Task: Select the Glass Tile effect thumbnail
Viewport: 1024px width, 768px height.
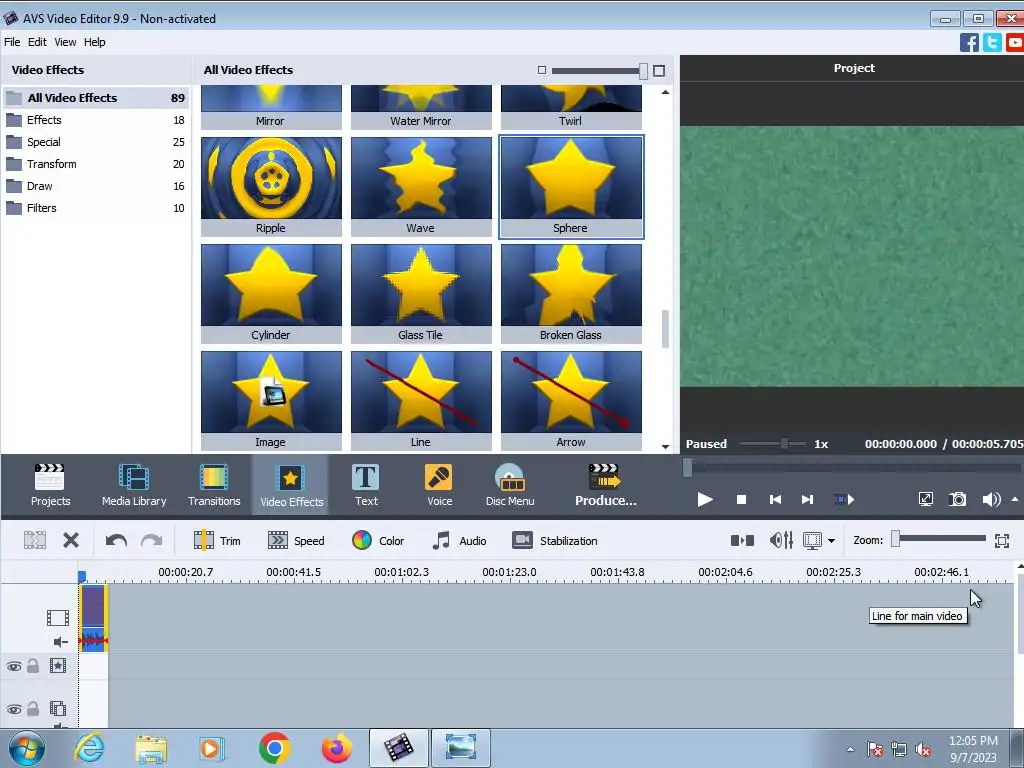Action: (421, 293)
